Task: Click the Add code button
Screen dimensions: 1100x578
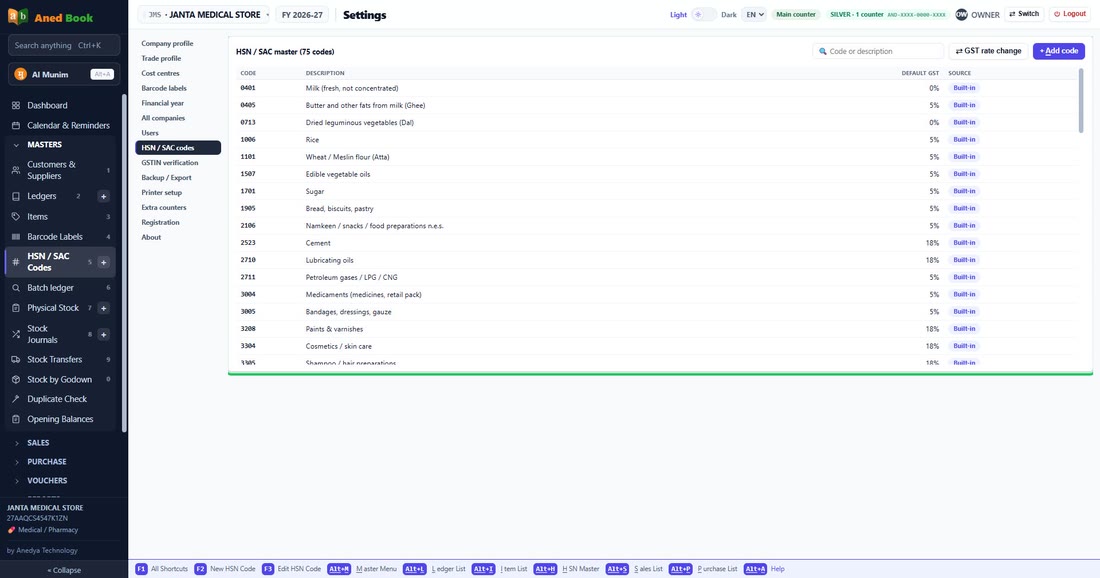Action: click(1059, 51)
